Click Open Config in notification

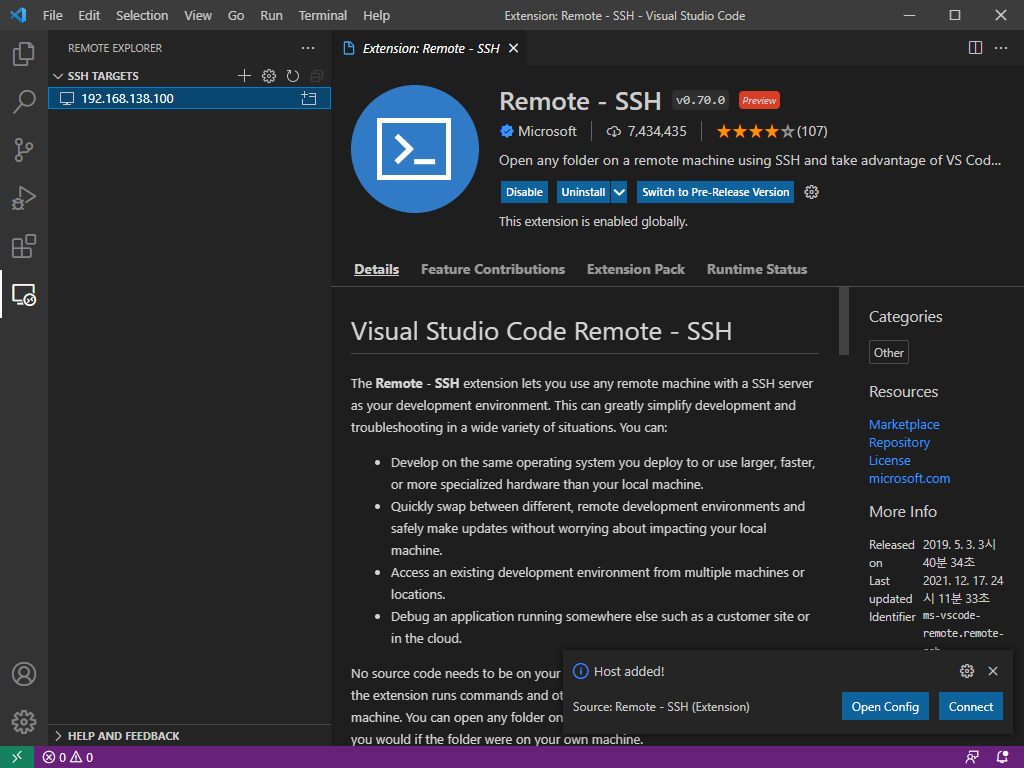(885, 707)
